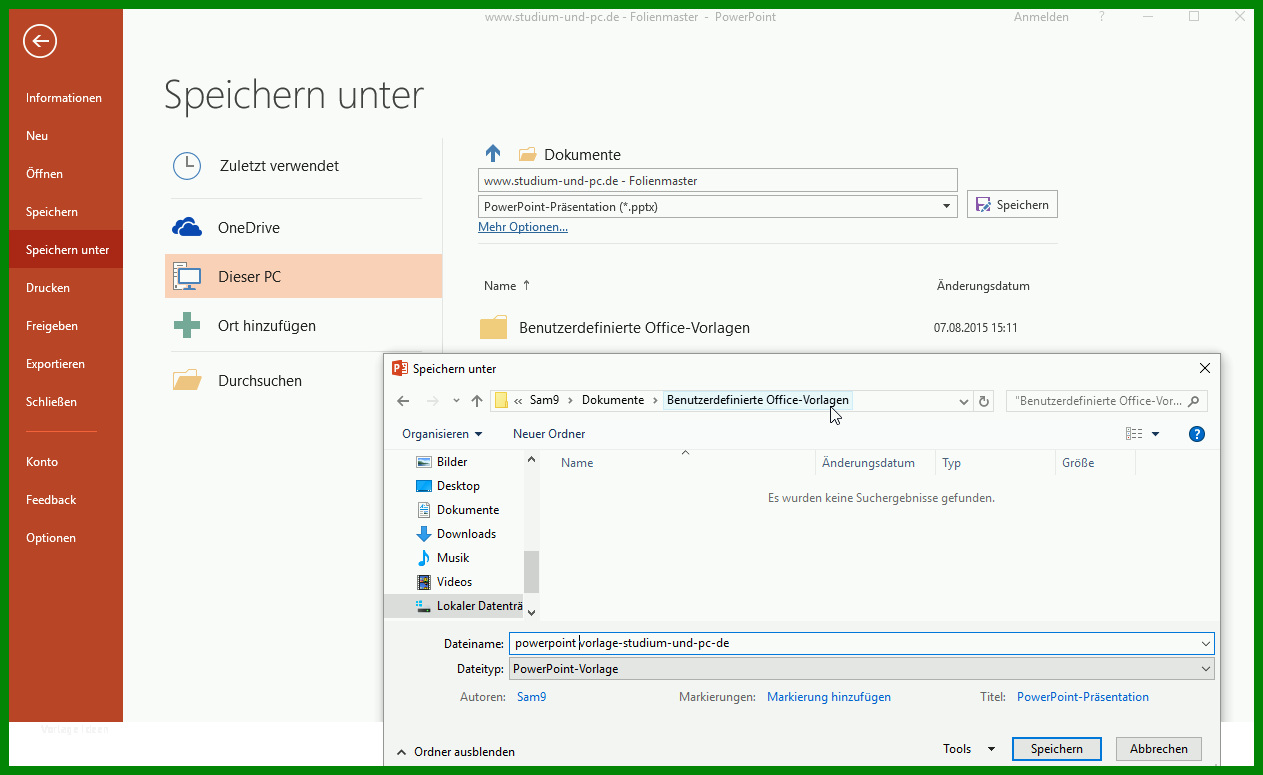Screen dimensions: 1263x775
Task: Open the Tools dropdown menu
Action: pos(969,749)
